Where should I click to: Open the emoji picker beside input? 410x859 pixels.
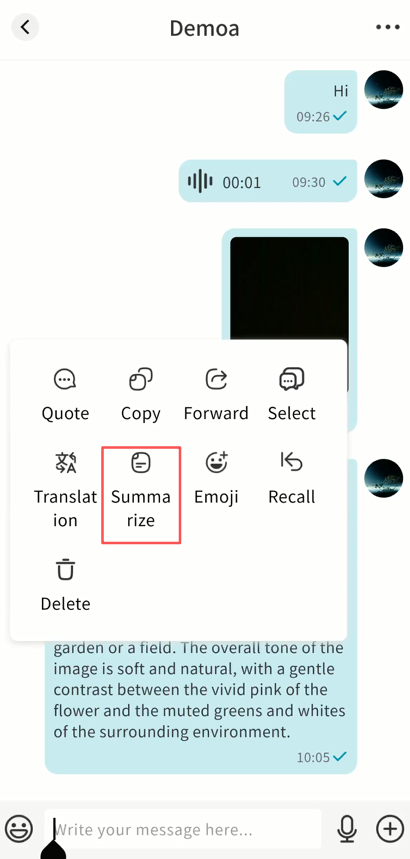pos(19,829)
